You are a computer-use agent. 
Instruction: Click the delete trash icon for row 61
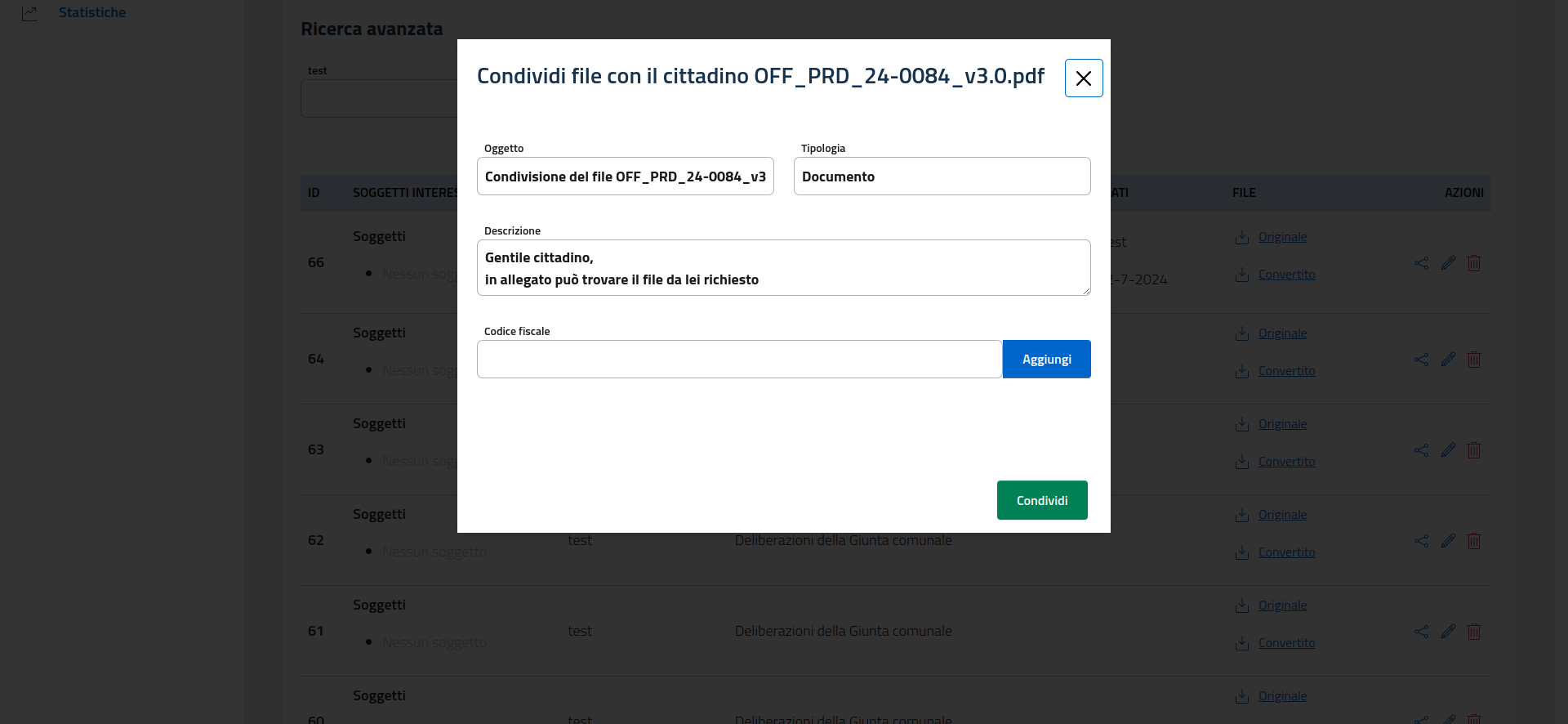(1474, 632)
